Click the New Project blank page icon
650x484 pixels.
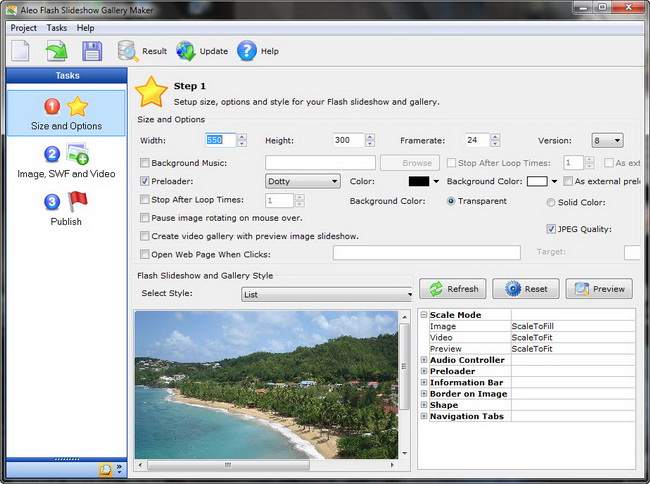click(x=21, y=51)
